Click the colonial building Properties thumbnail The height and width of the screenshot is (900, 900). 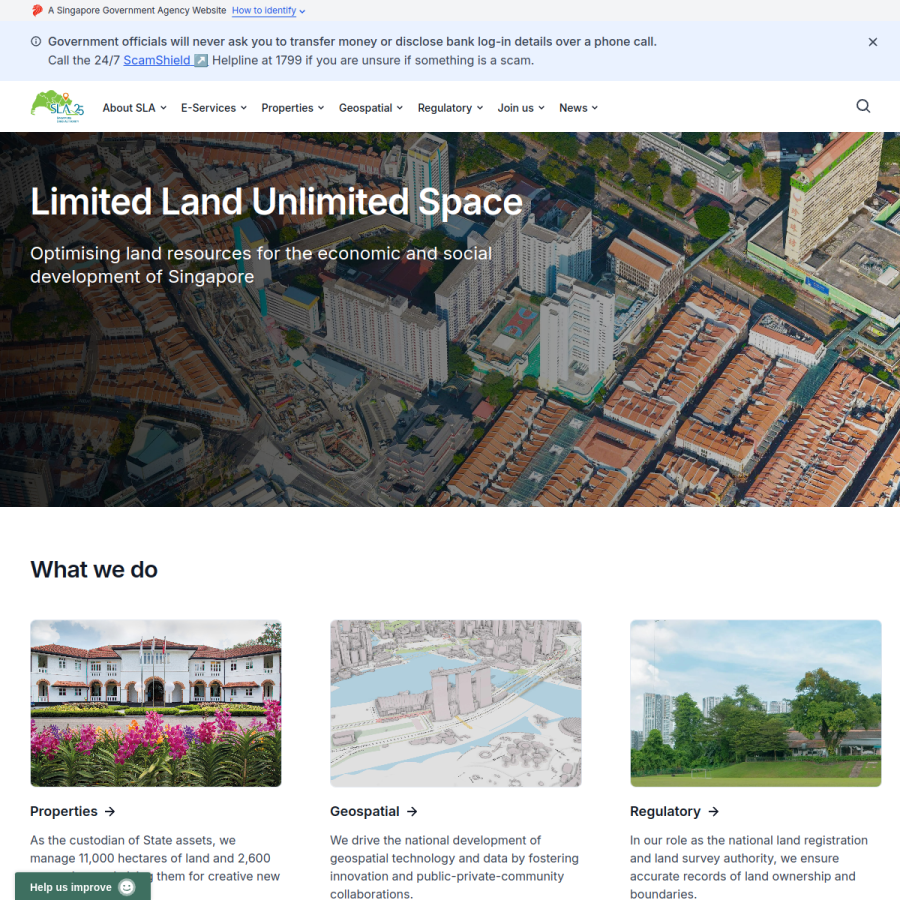tap(156, 703)
